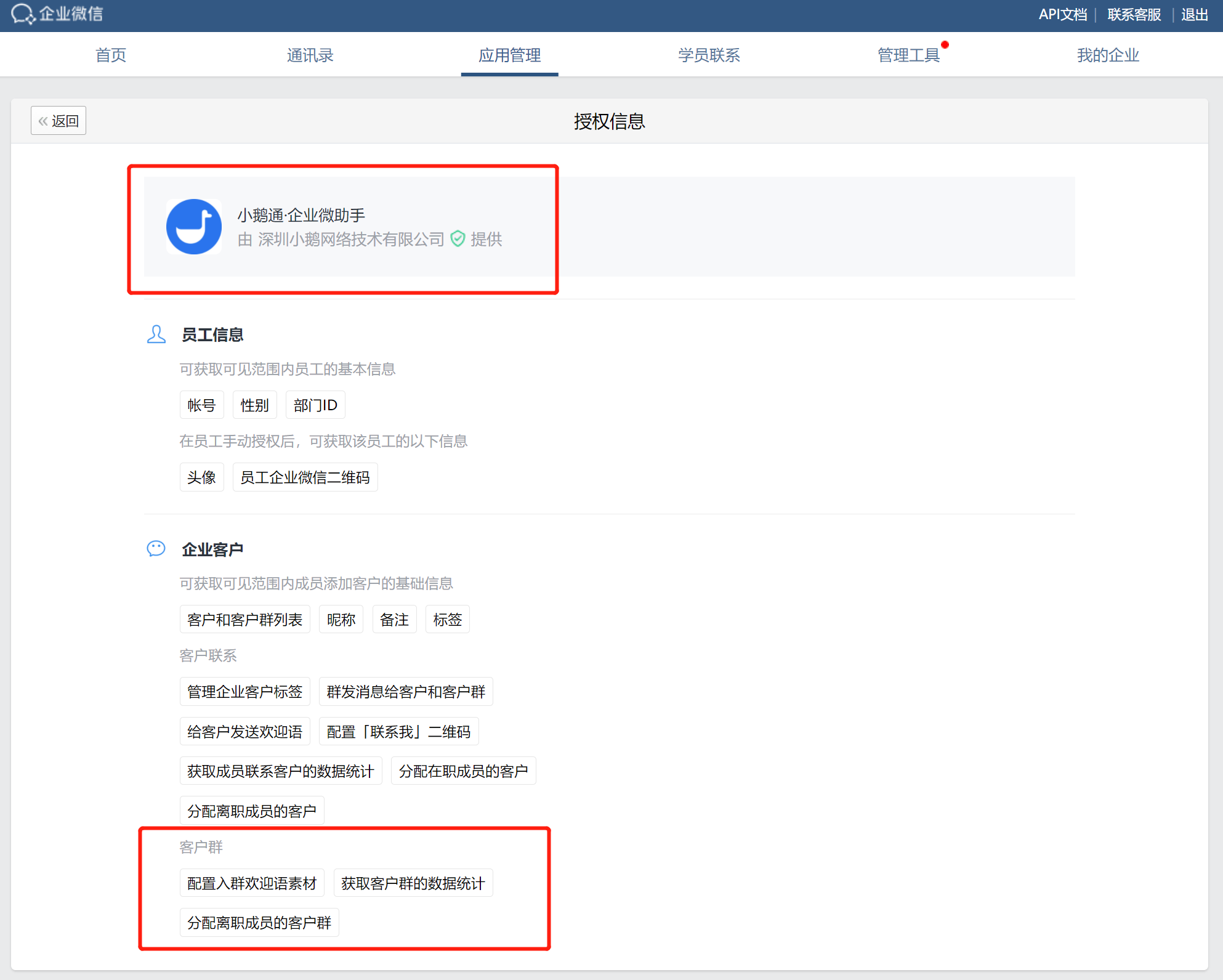Open the 管理工具 tab
The width and height of the screenshot is (1223, 980).
click(x=909, y=55)
